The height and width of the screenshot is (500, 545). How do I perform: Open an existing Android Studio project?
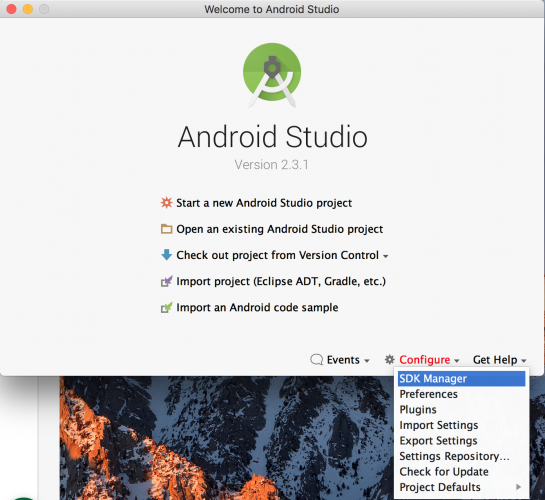[x=279, y=229]
